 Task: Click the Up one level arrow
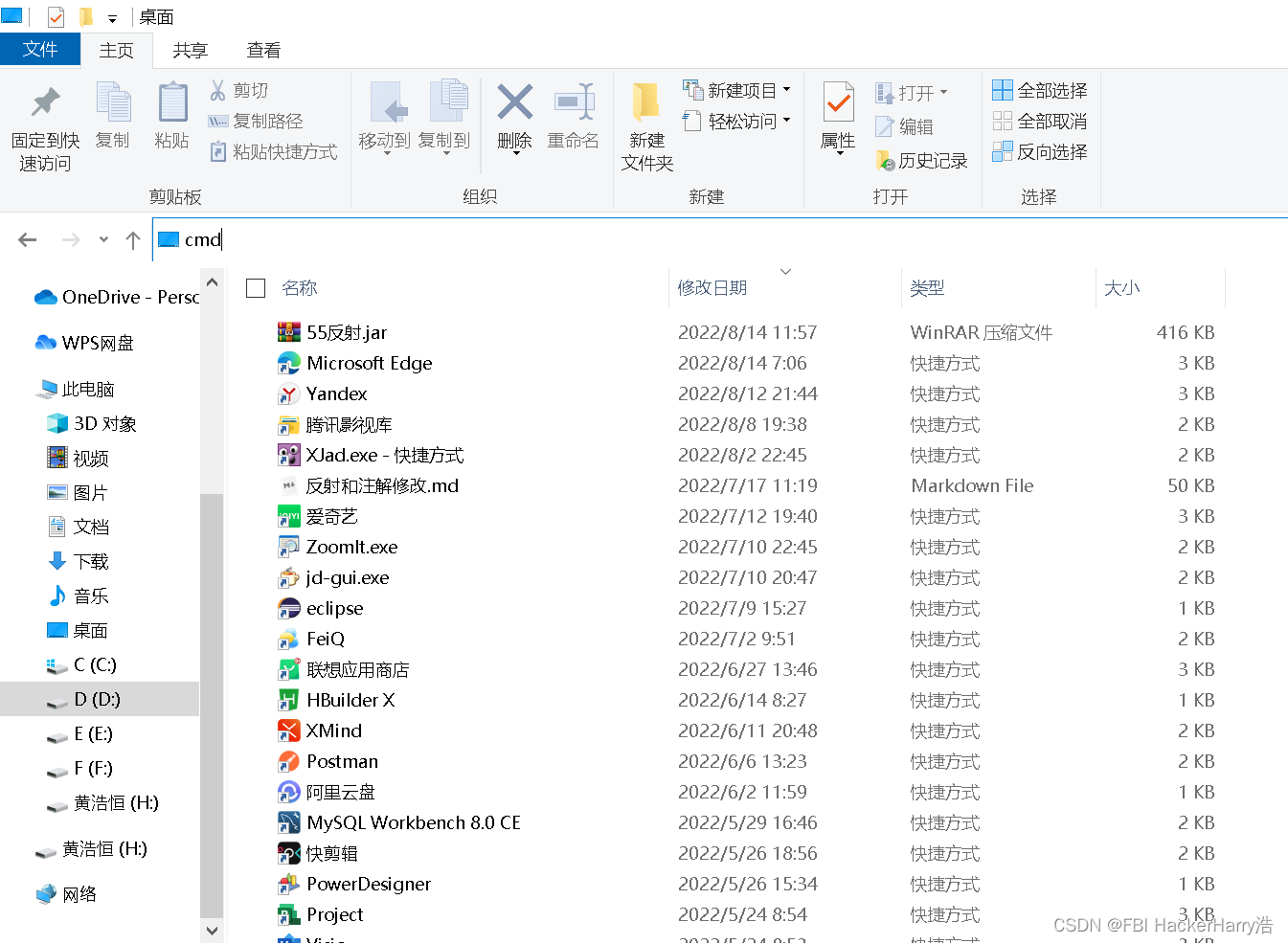133,240
